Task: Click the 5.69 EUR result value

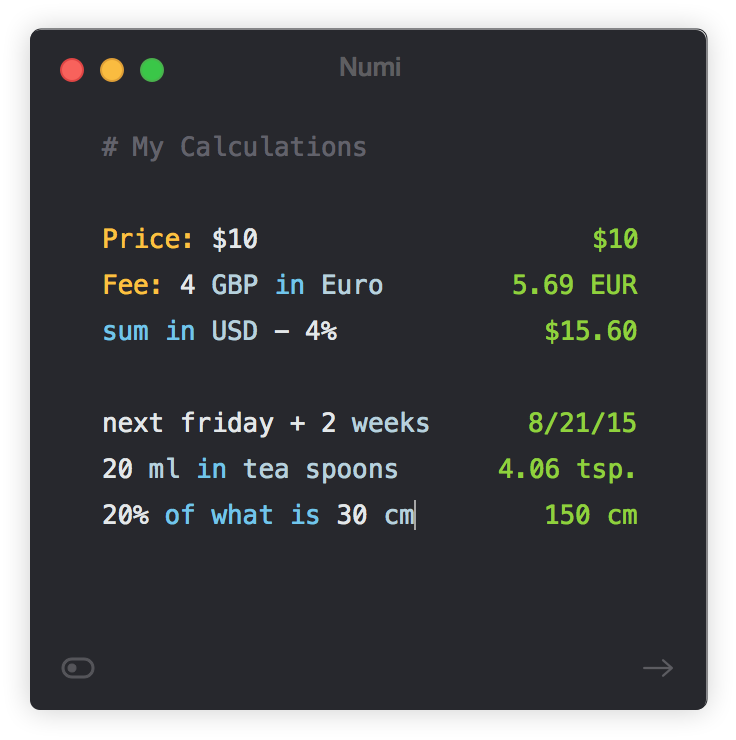Action: [x=575, y=285]
